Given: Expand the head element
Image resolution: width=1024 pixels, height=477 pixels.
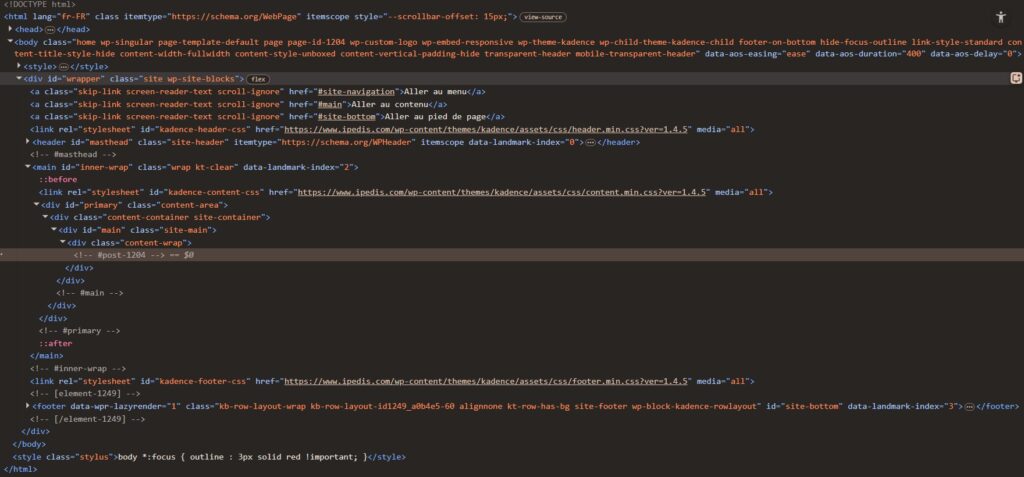Looking at the screenshot, I should [11, 29].
